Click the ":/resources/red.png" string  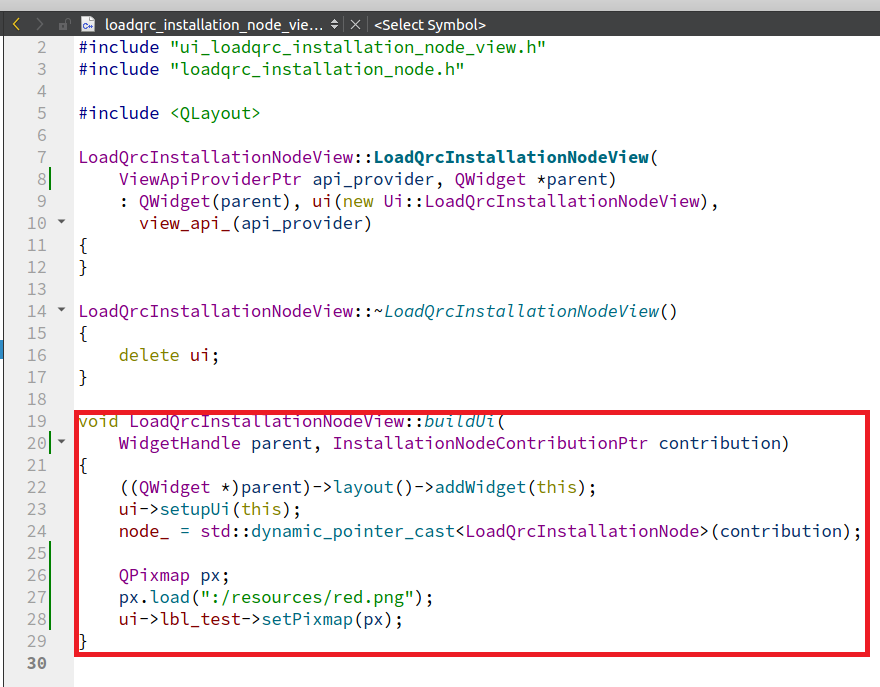(x=308, y=597)
